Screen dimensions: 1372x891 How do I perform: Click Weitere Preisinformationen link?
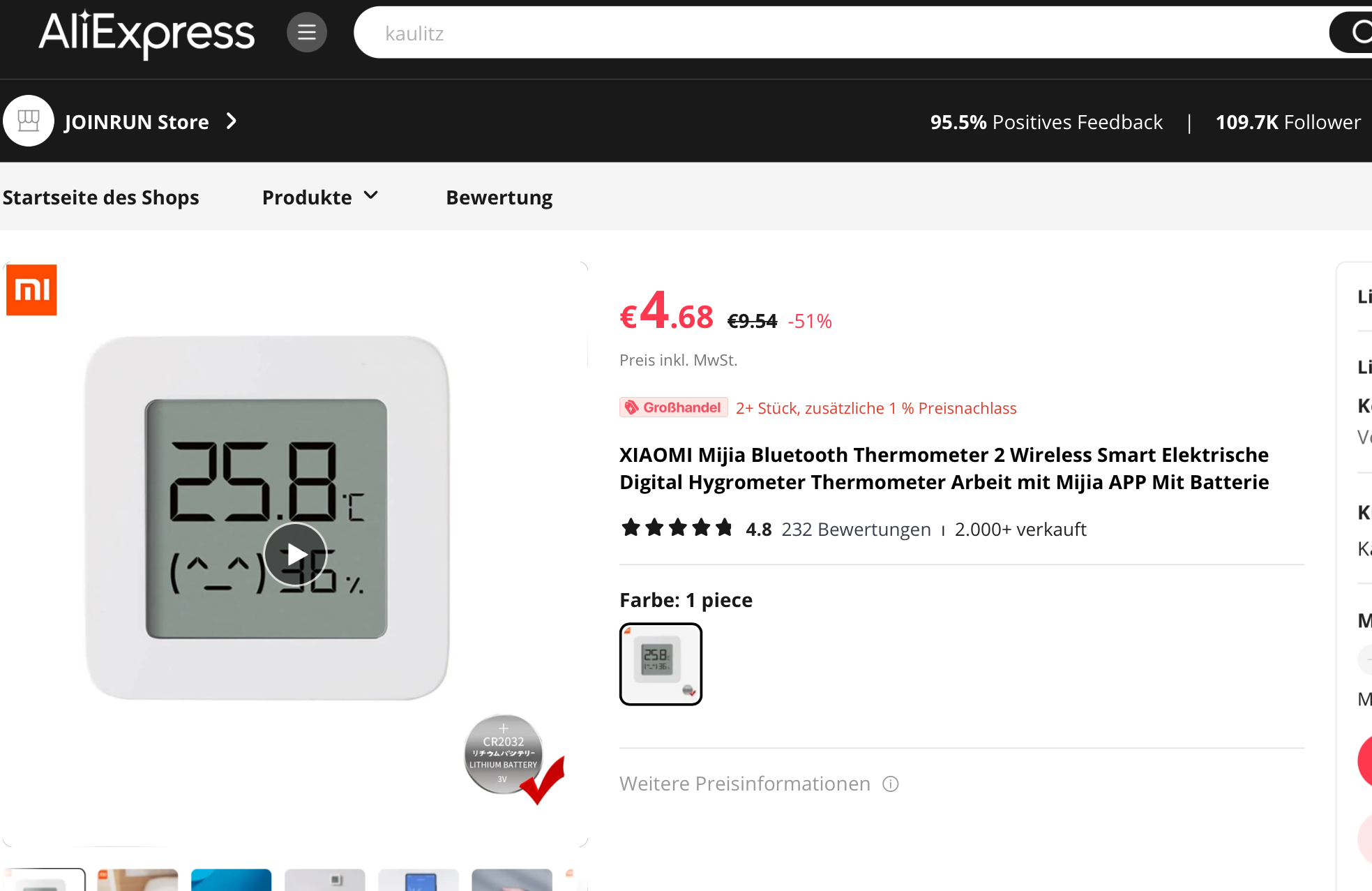point(745,784)
